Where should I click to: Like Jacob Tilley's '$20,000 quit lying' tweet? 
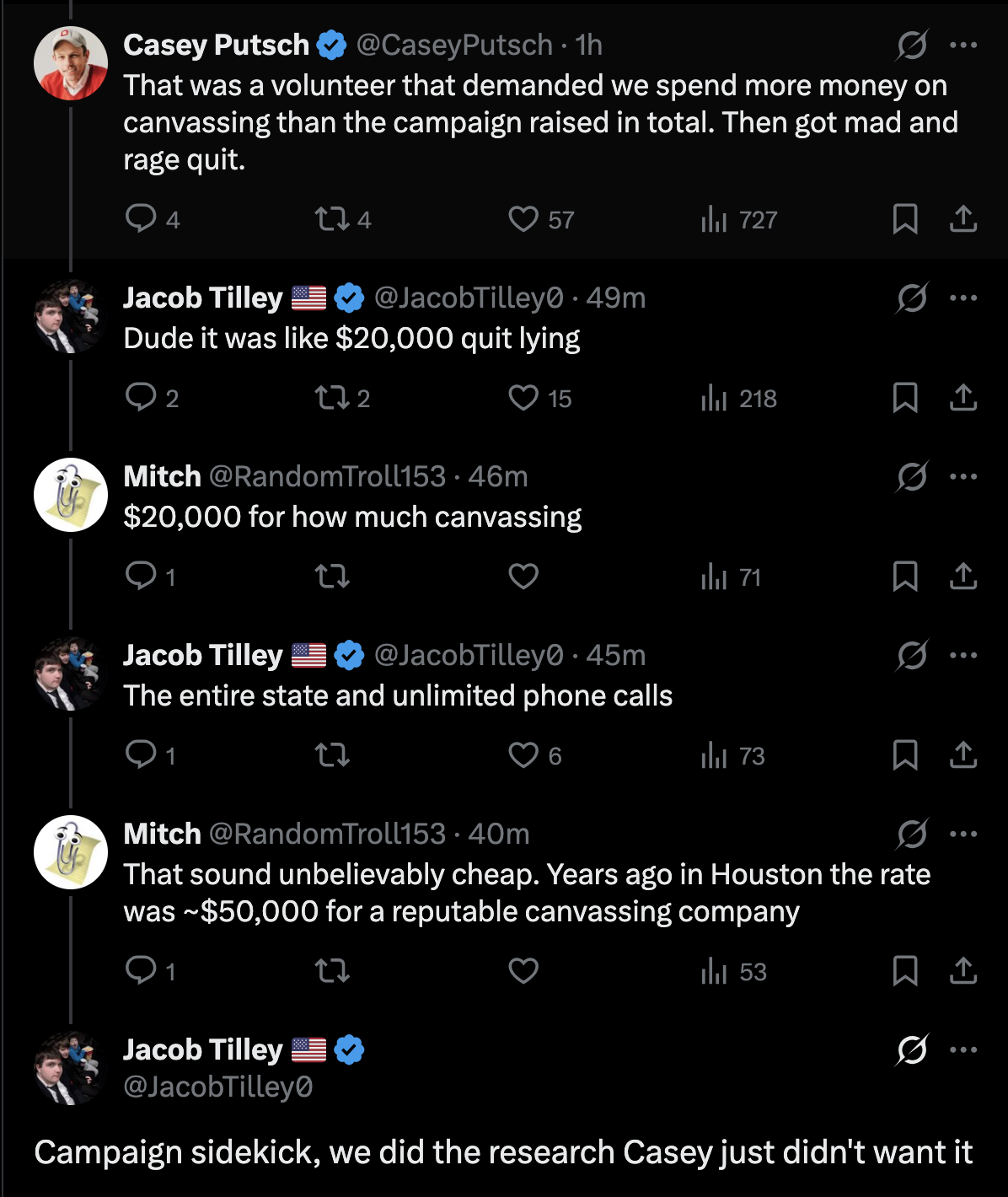523,398
